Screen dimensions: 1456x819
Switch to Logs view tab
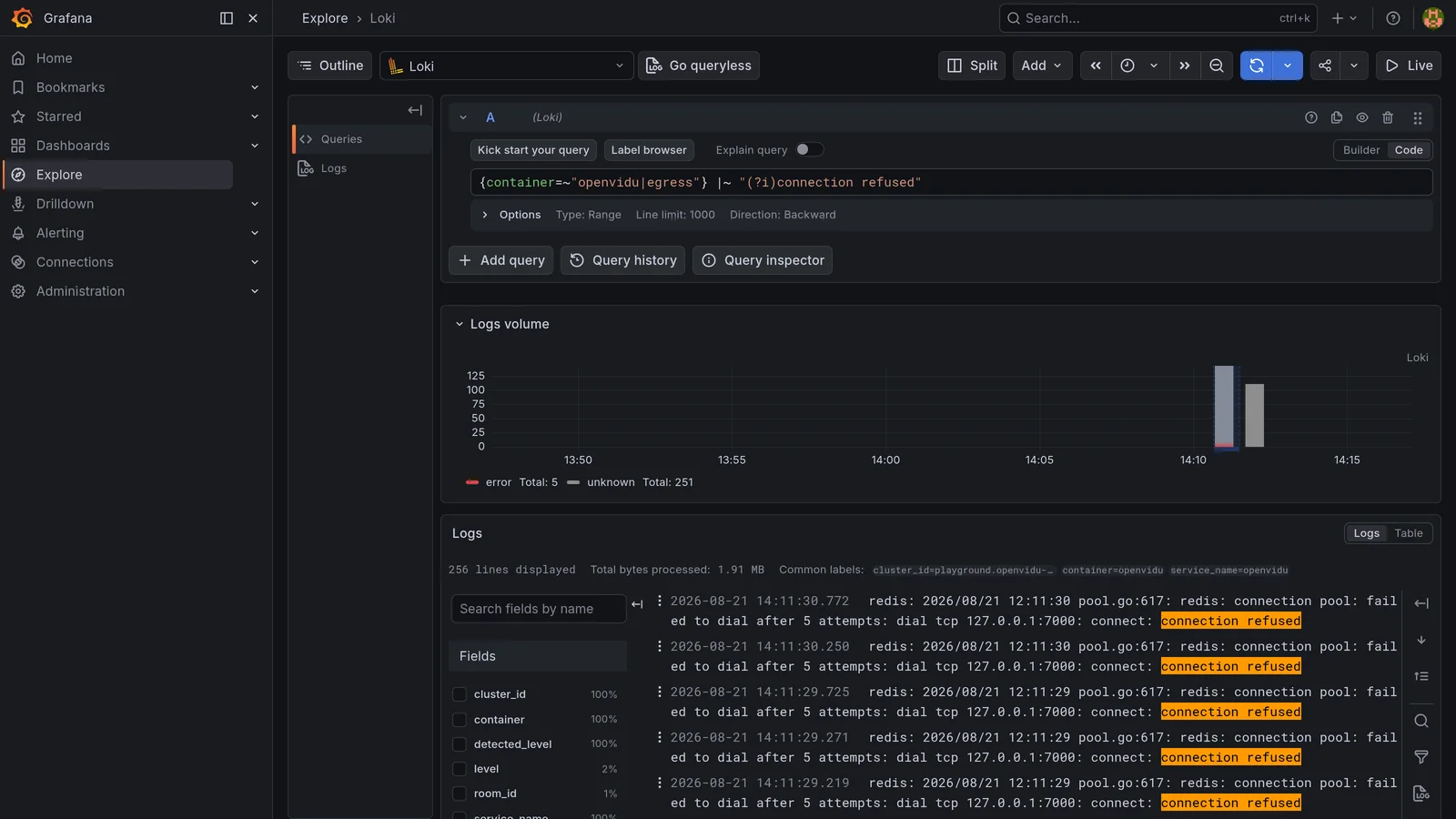tap(1366, 533)
